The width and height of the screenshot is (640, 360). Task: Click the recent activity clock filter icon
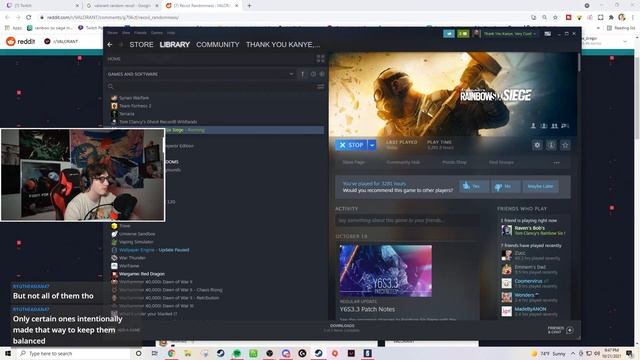click(313, 74)
